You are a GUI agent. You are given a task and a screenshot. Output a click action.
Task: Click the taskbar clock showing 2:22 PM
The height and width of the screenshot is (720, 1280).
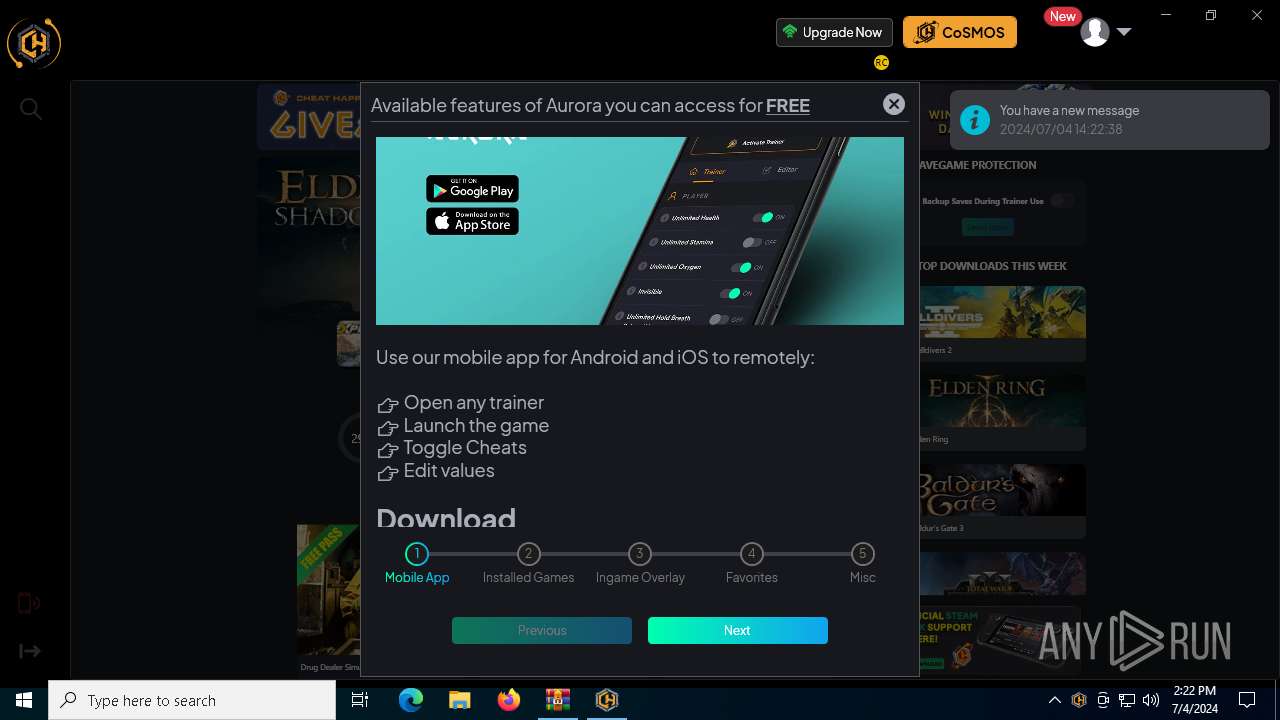(x=1195, y=700)
